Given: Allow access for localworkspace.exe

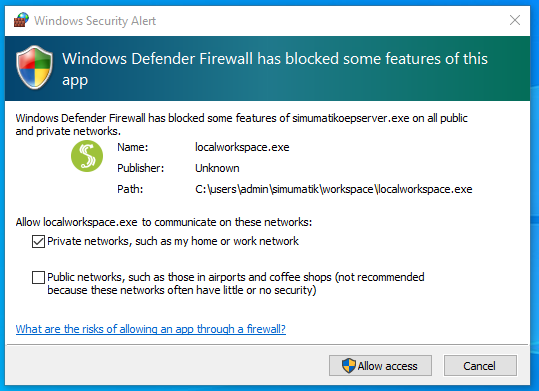Looking at the screenshot, I should pyautogui.click(x=380, y=366).
